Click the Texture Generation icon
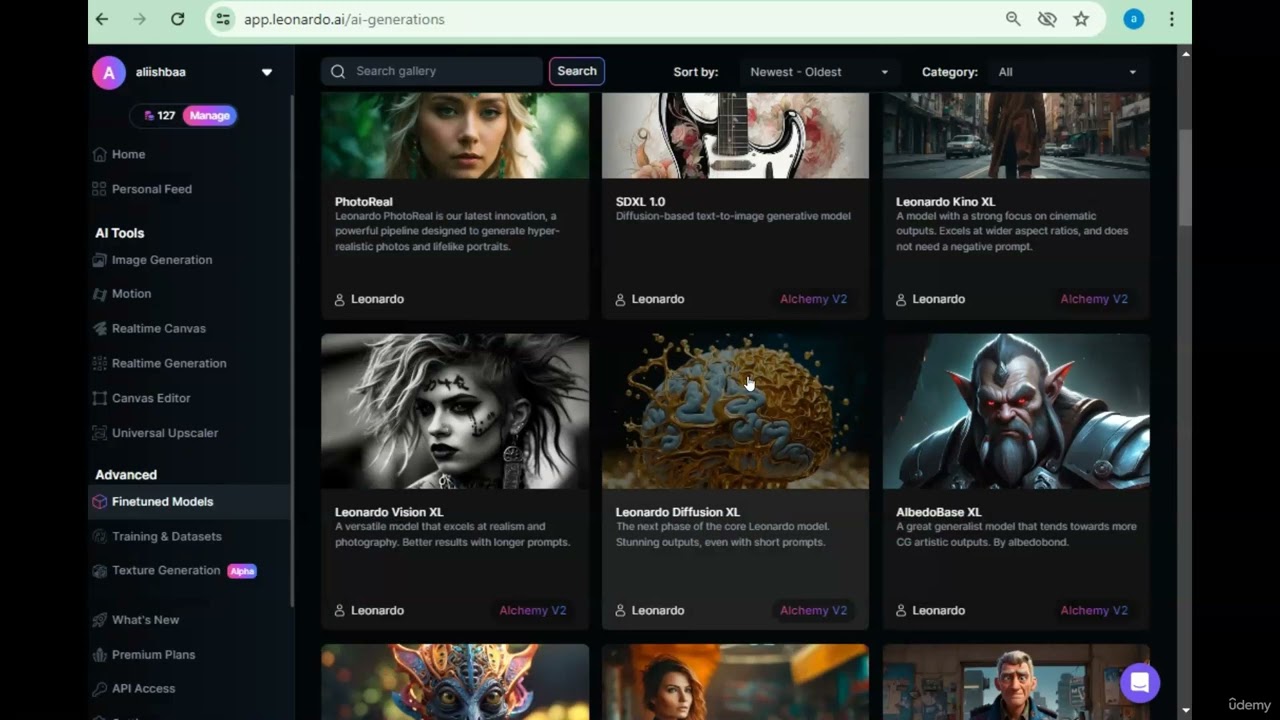Image resolution: width=1280 pixels, height=720 pixels. 99,570
